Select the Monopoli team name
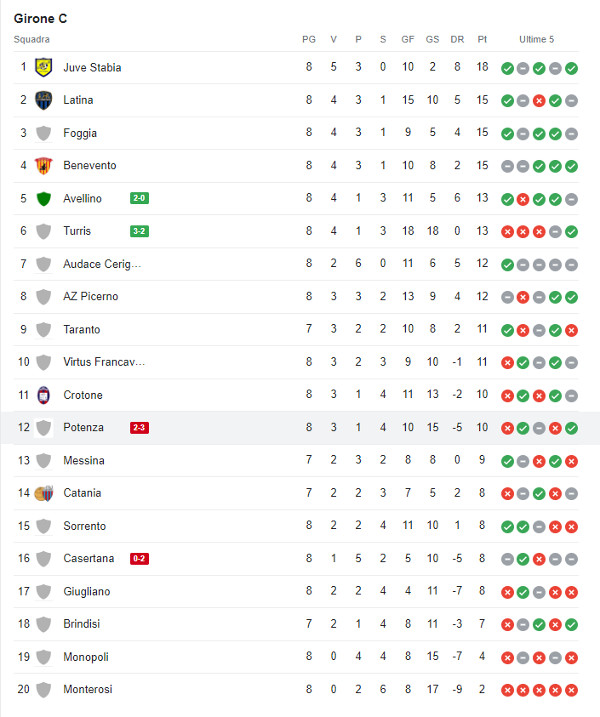This screenshot has height=717, width=600. 86,657
